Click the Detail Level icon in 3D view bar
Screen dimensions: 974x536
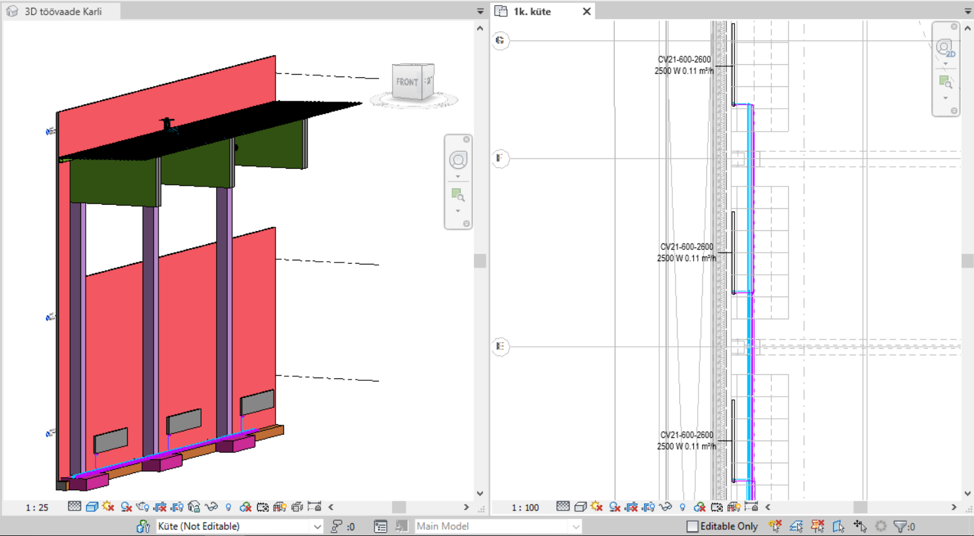click(x=74, y=507)
